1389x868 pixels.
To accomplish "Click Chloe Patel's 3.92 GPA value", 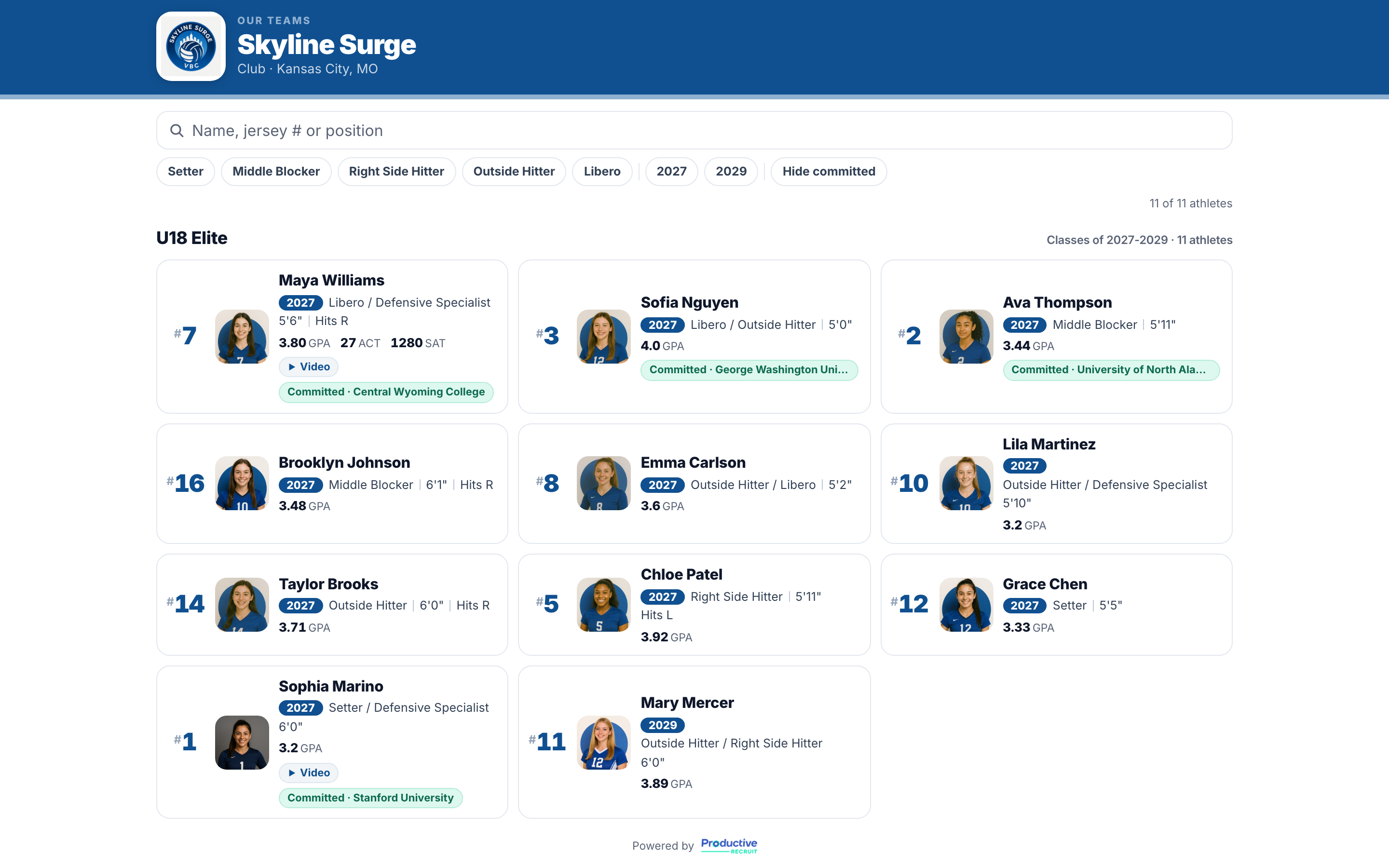I will (x=667, y=637).
